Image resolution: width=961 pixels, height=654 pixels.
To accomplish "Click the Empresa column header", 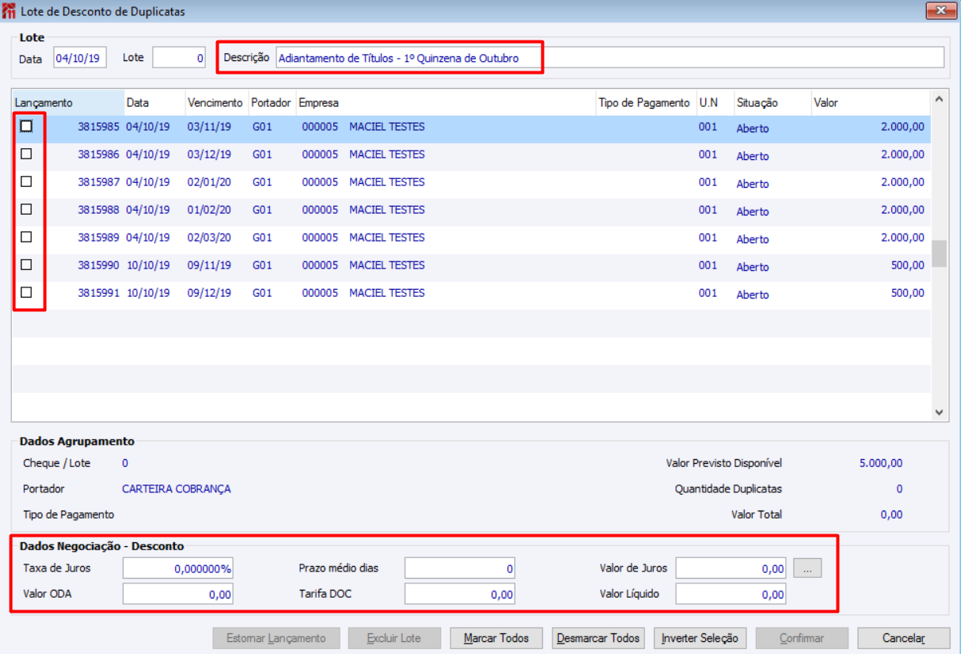I will pos(446,102).
